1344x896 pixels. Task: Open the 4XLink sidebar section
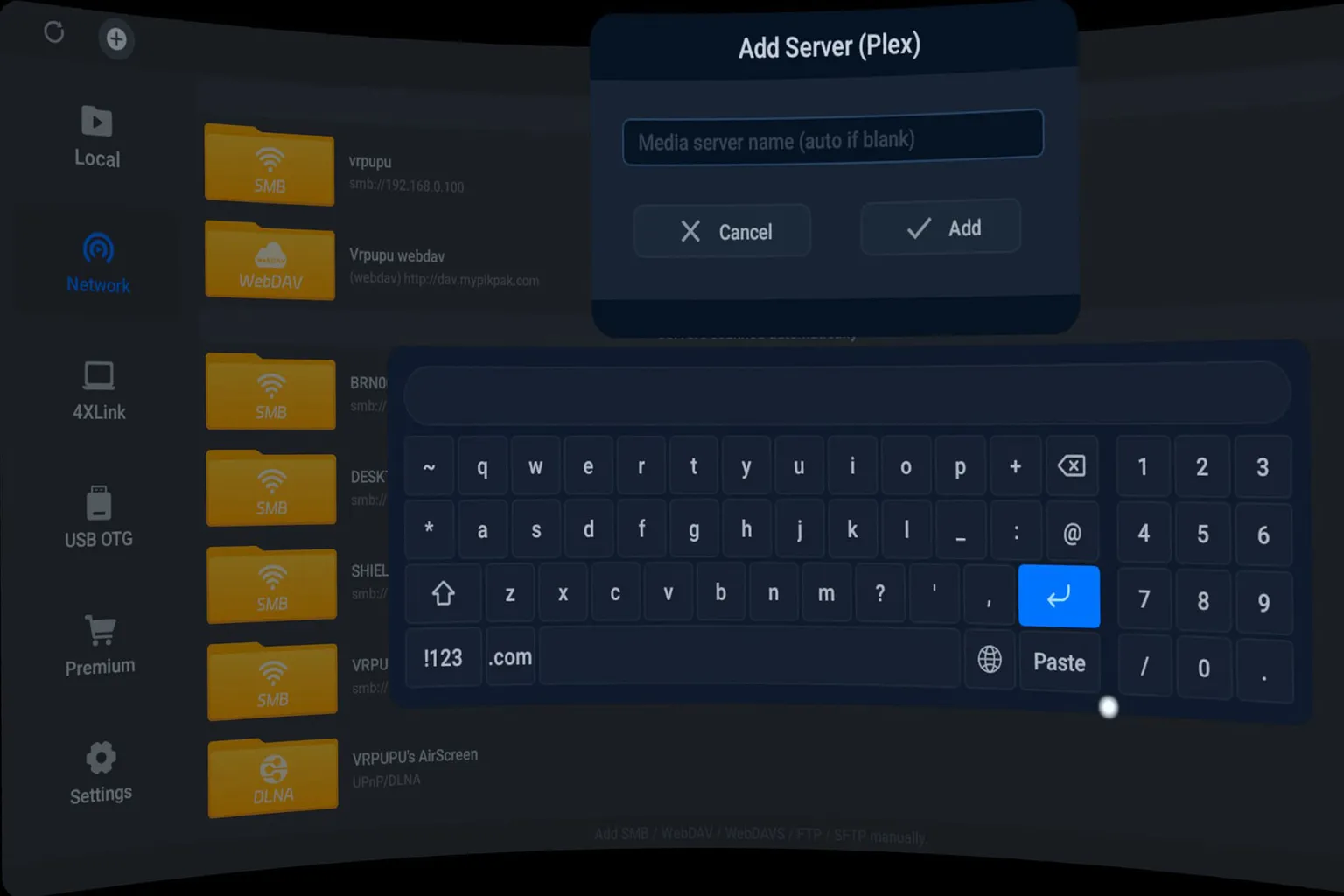99,391
